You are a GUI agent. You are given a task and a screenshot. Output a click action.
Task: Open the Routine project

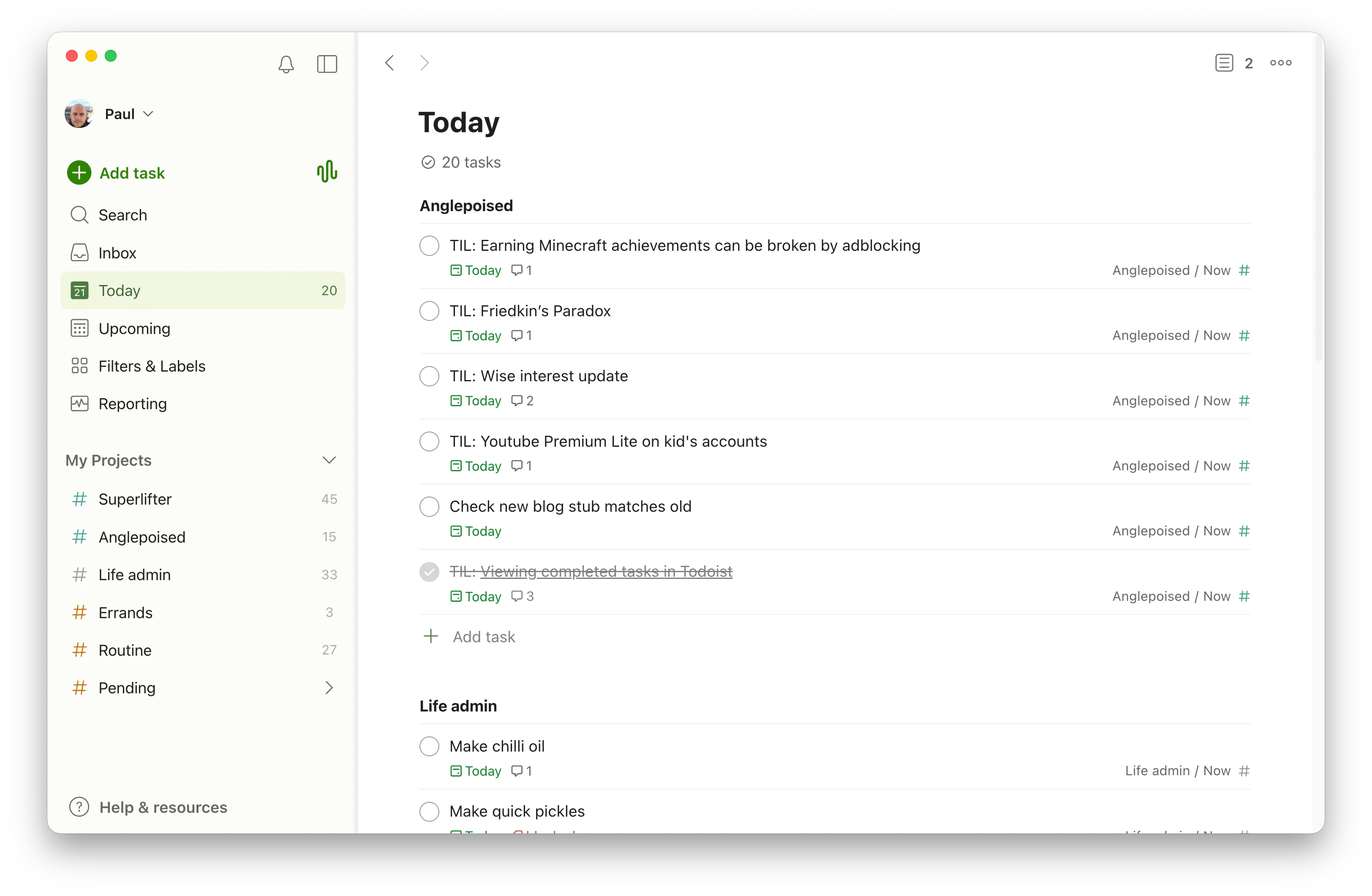pos(203,650)
